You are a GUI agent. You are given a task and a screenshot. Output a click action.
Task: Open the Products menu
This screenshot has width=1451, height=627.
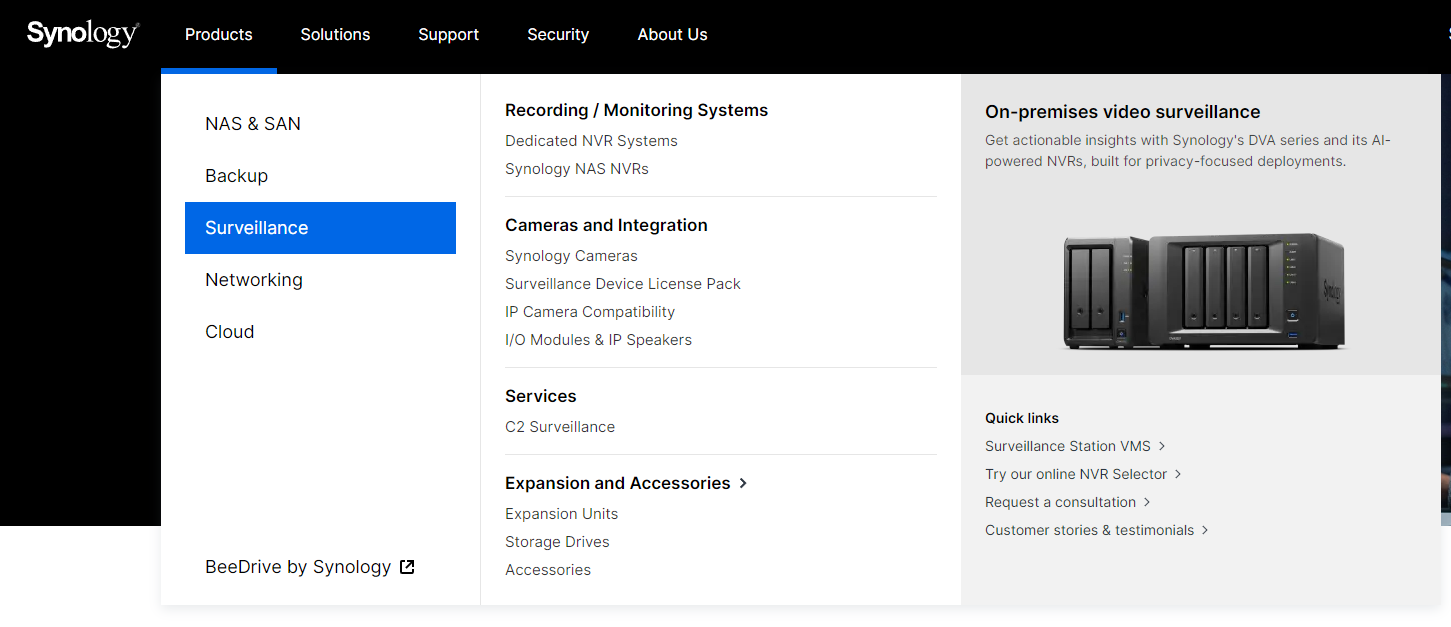coord(219,35)
